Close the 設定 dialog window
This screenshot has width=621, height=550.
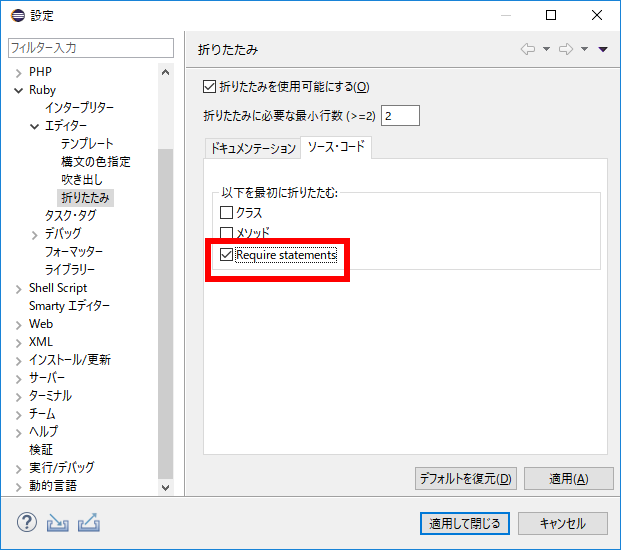(x=597, y=15)
